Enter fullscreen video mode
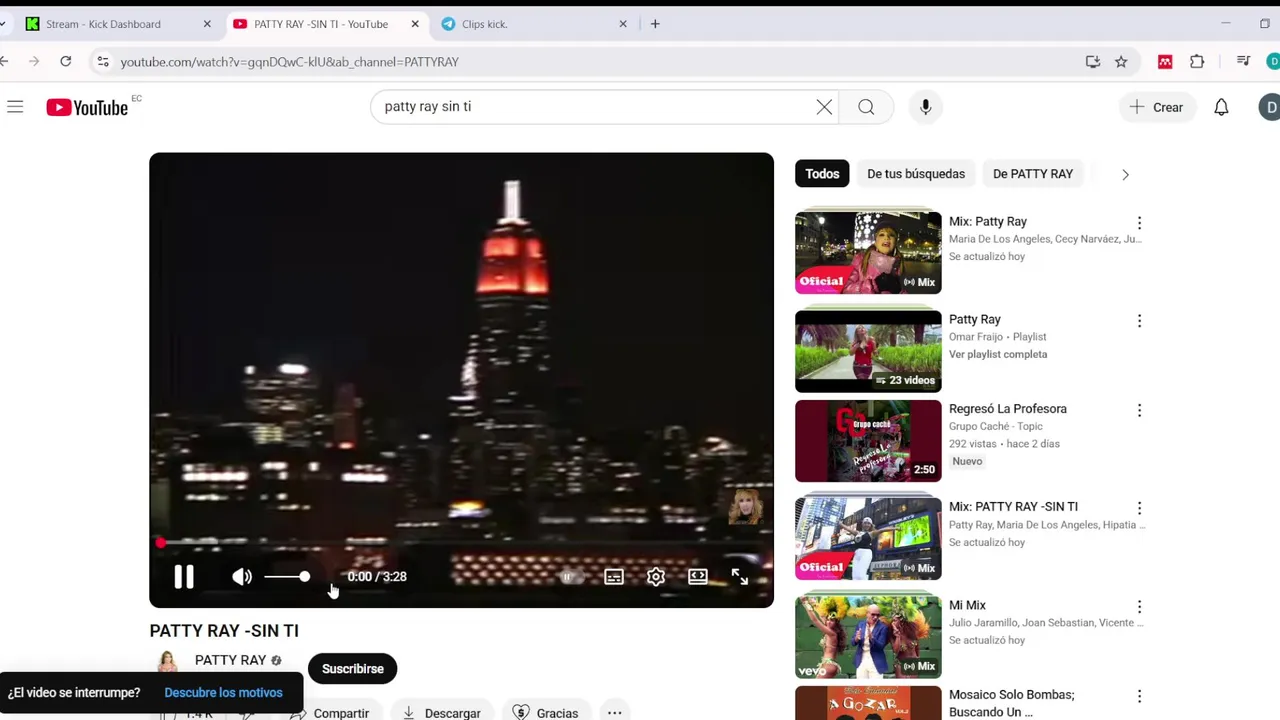Screen dimensions: 1280x720 [x=740, y=577]
